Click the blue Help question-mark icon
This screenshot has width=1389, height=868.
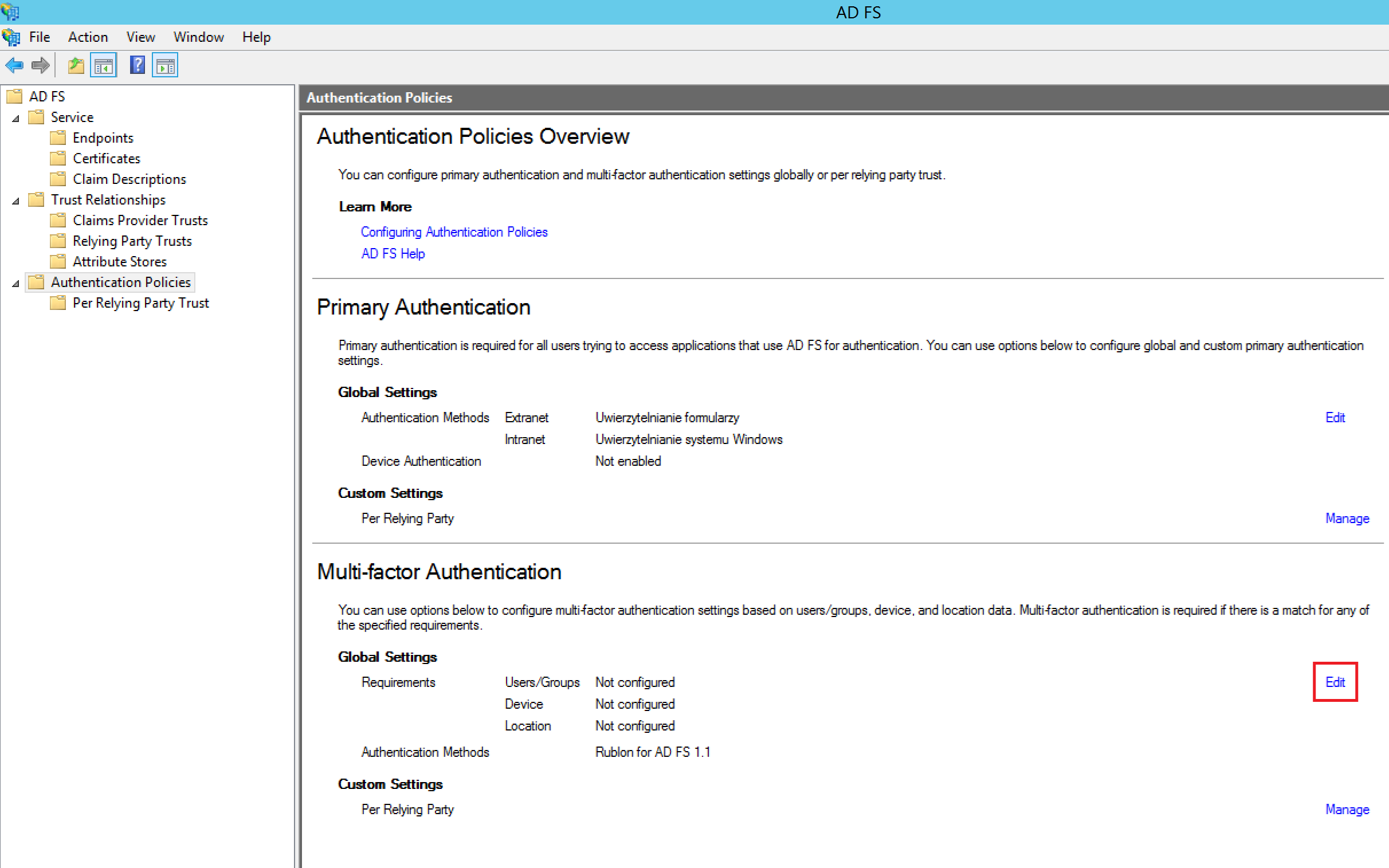(x=137, y=65)
